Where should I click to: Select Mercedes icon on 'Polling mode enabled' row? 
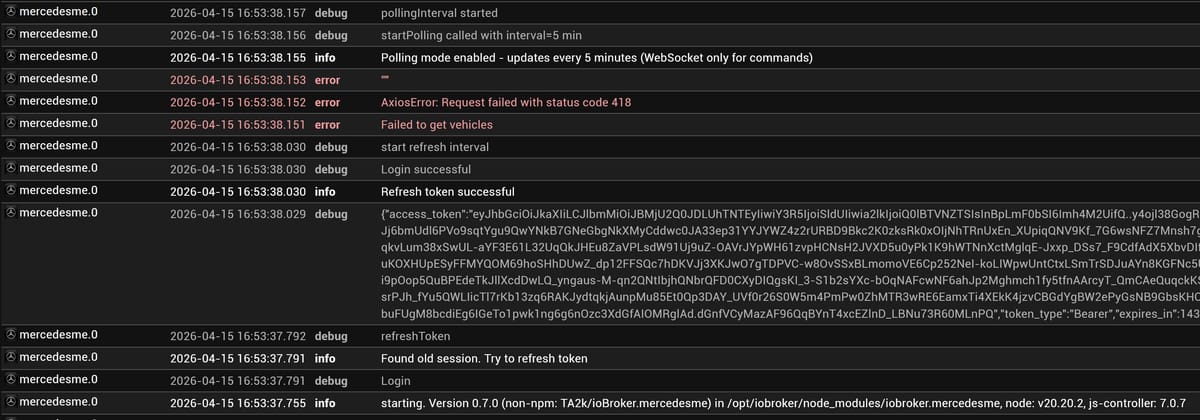click(11, 56)
